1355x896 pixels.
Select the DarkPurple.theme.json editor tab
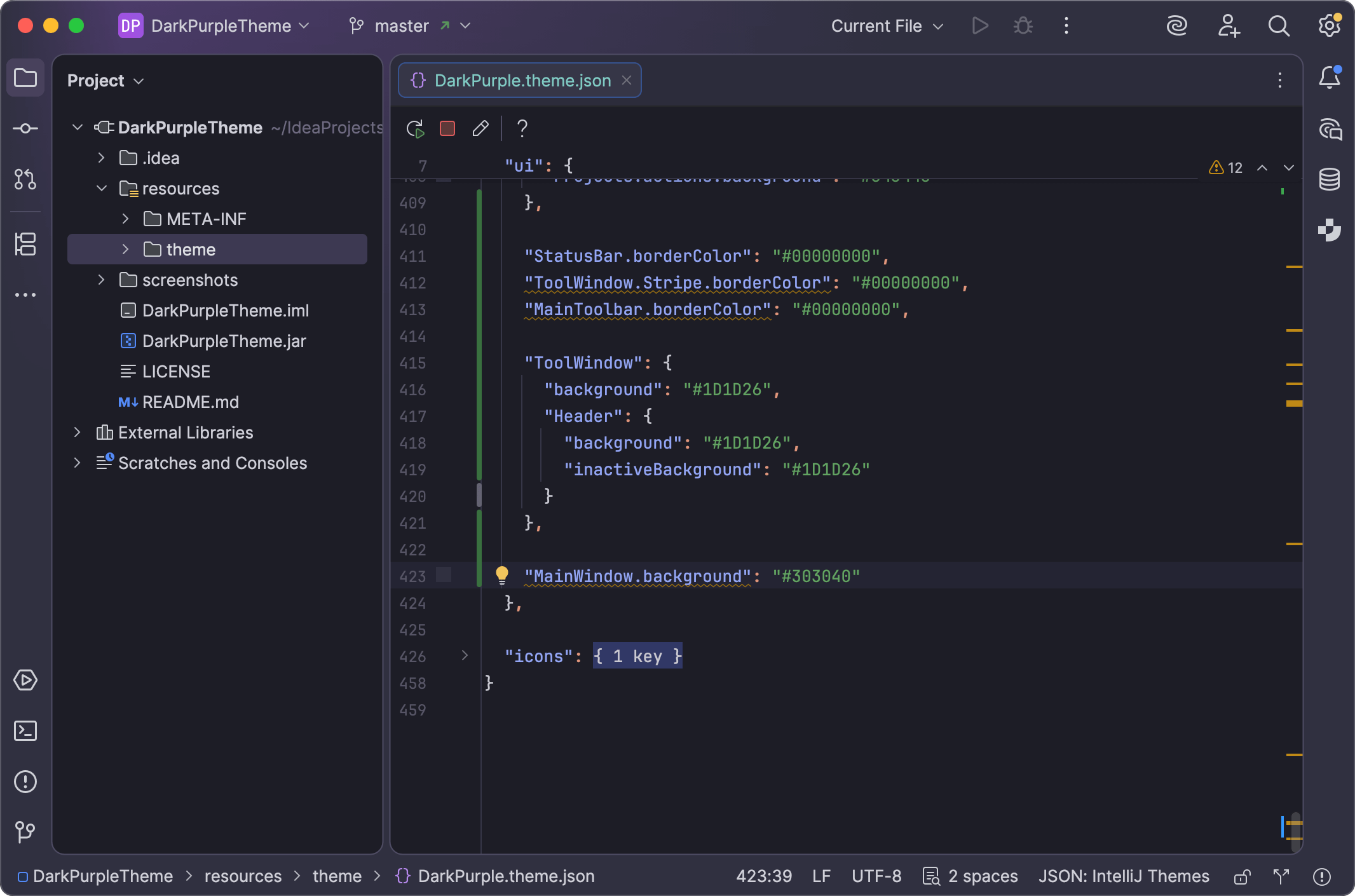click(521, 80)
